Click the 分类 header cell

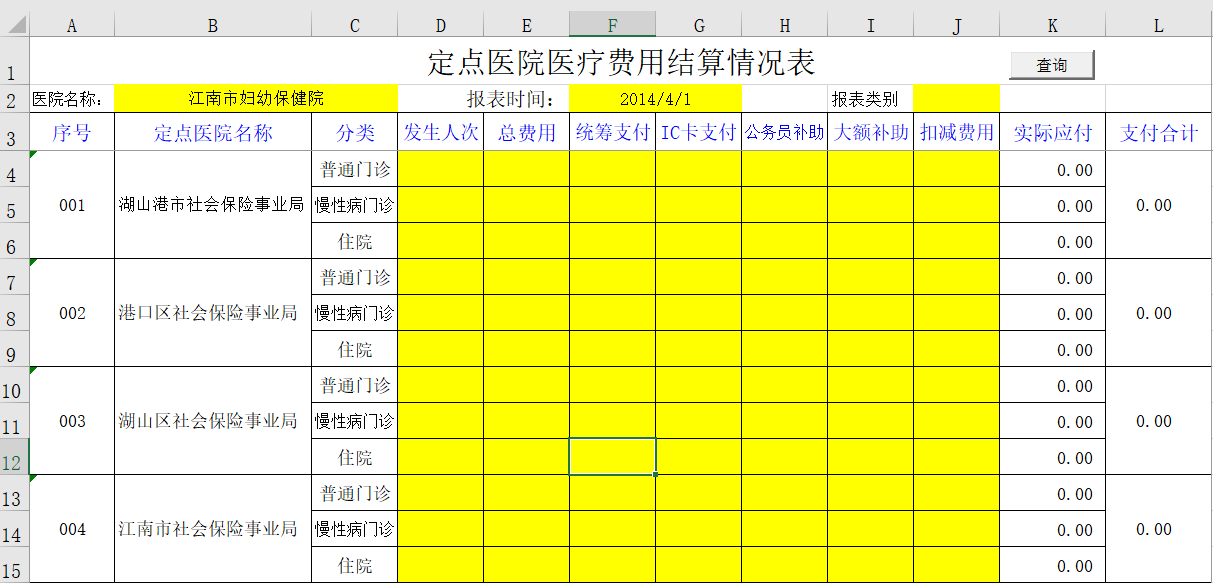coord(355,132)
